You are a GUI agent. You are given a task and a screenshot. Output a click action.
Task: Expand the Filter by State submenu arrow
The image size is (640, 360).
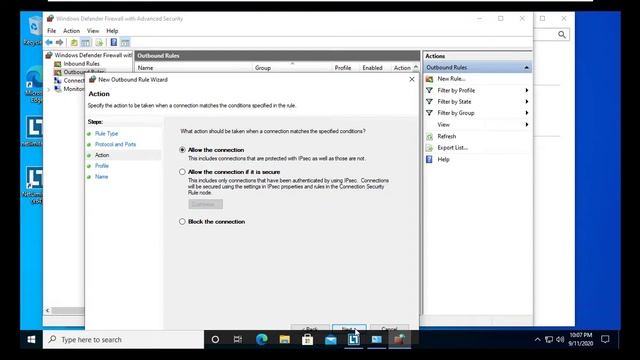coord(527,102)
